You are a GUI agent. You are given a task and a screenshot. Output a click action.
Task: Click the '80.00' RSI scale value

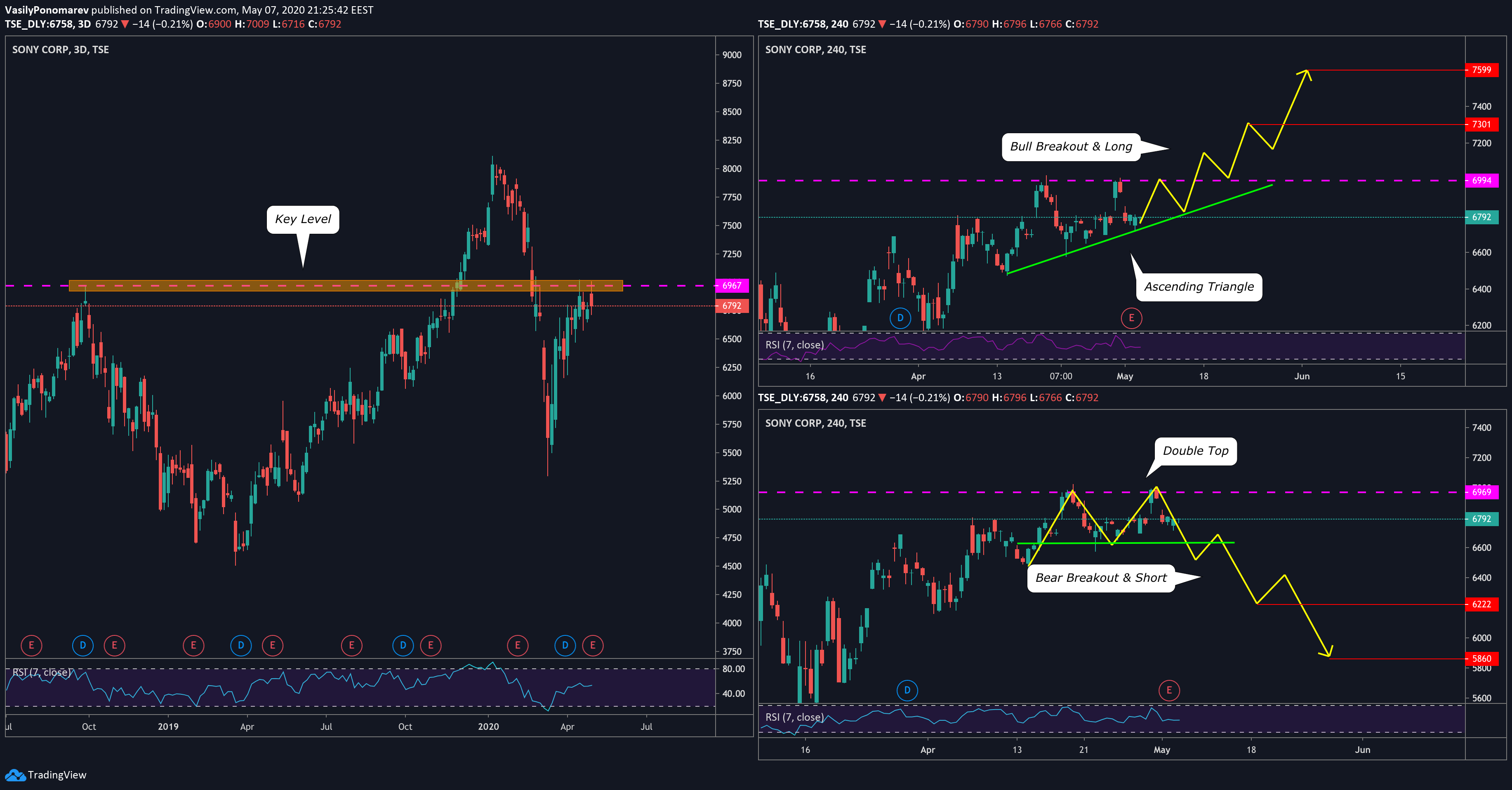[x=733, y=669]
